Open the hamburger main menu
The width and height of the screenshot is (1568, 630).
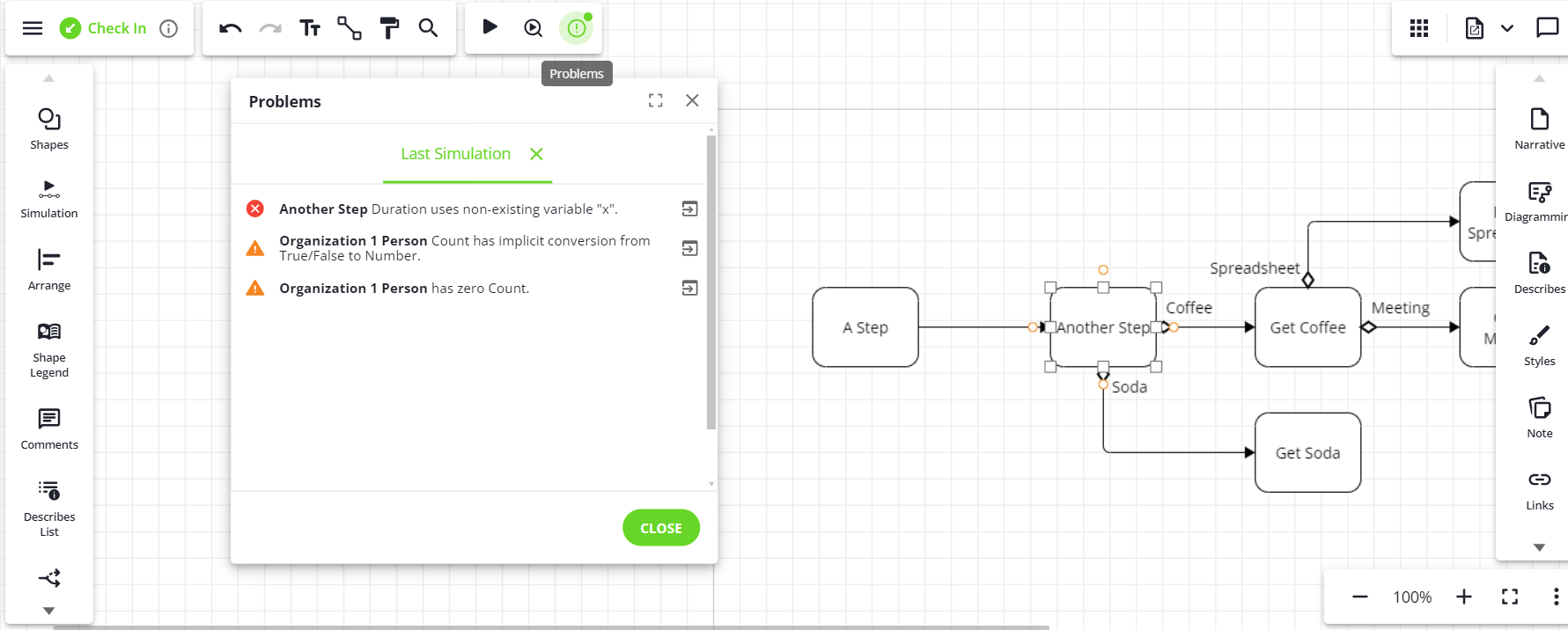[33, 28]
